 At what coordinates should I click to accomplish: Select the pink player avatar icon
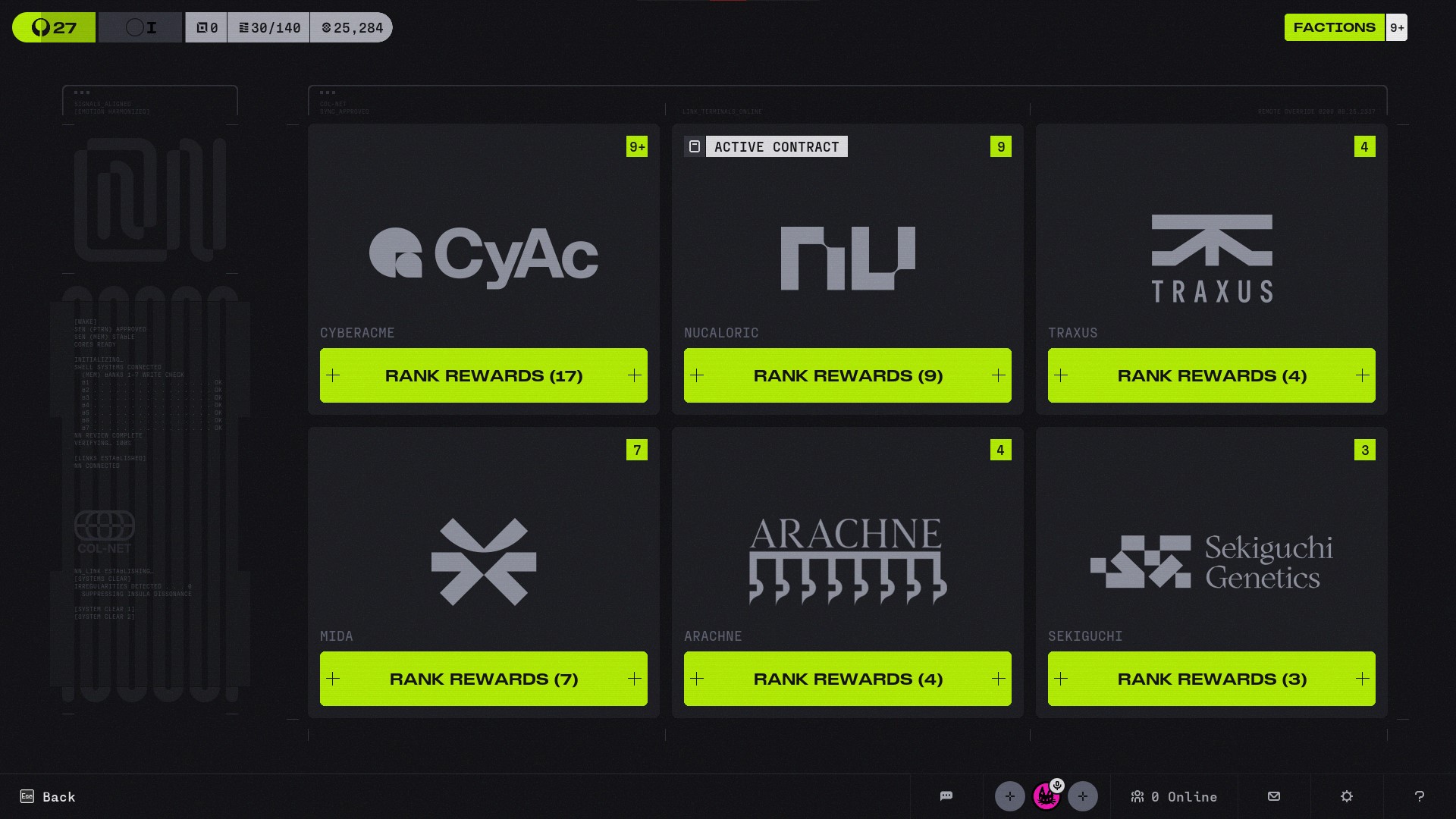[x=1046, y=797]
